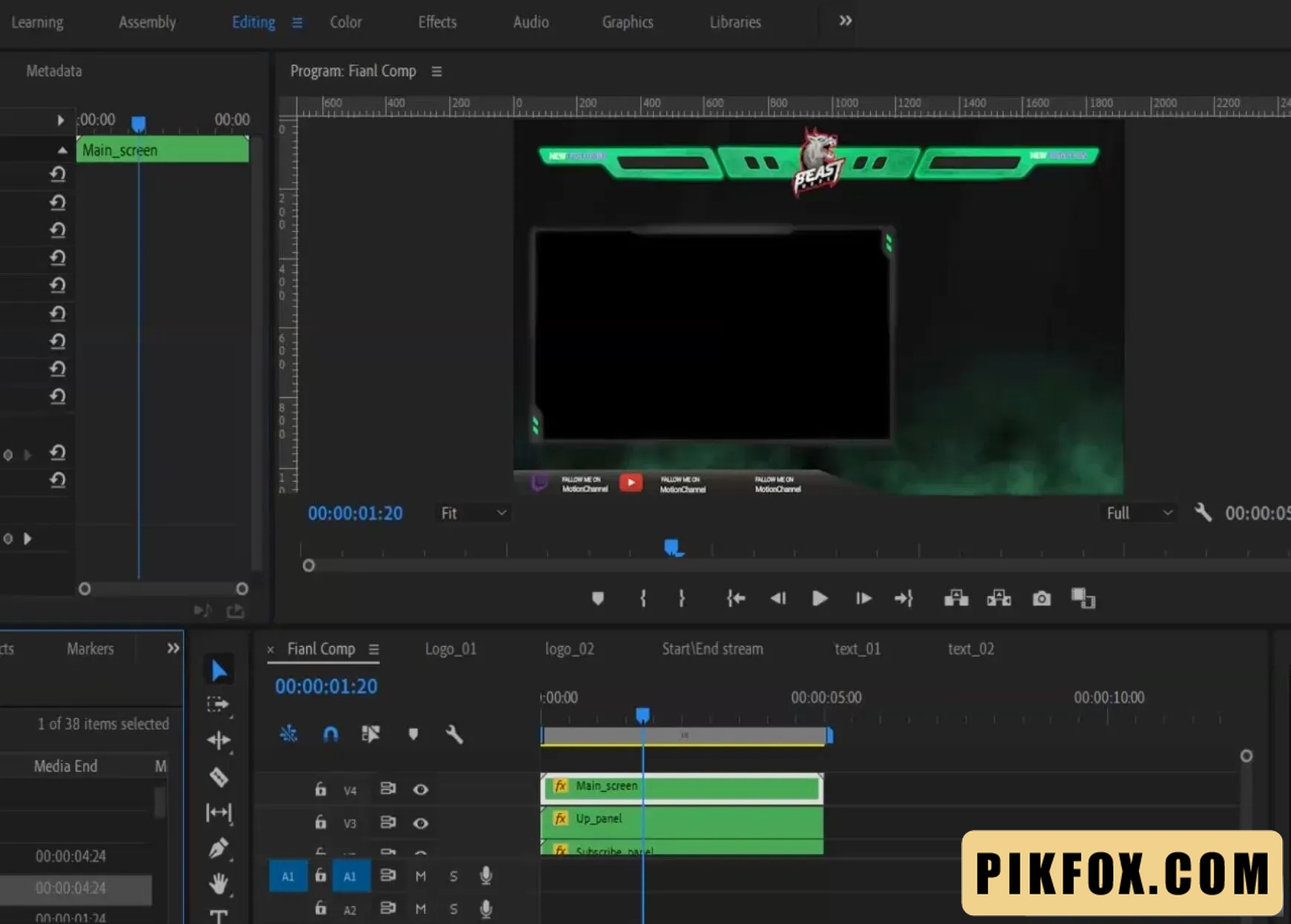Switch to the Learning workspace
This screenshot has height=924, width=1291.
pos(37,22)
